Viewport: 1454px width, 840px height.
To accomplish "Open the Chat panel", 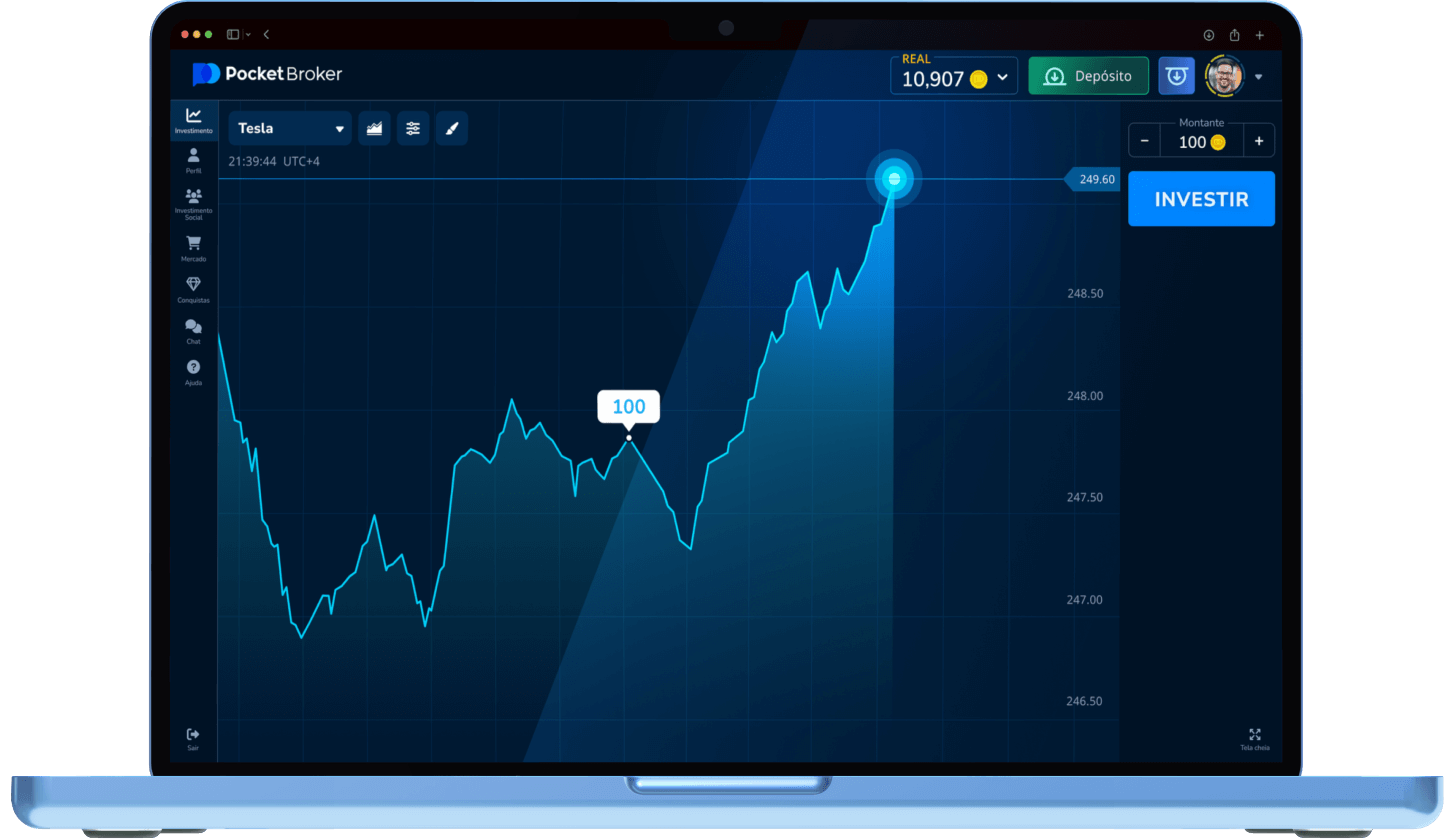I will (193, 330).
